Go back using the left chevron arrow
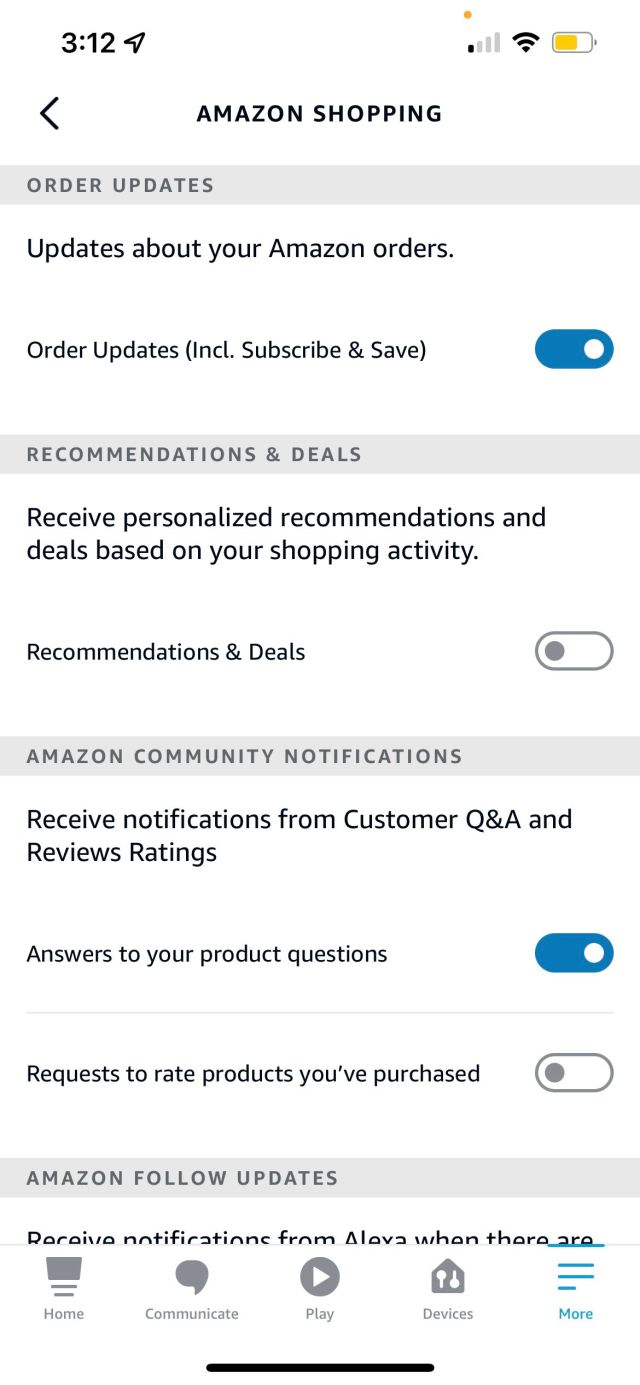The width and height of the screenshot is (640, 1385). 49,113
